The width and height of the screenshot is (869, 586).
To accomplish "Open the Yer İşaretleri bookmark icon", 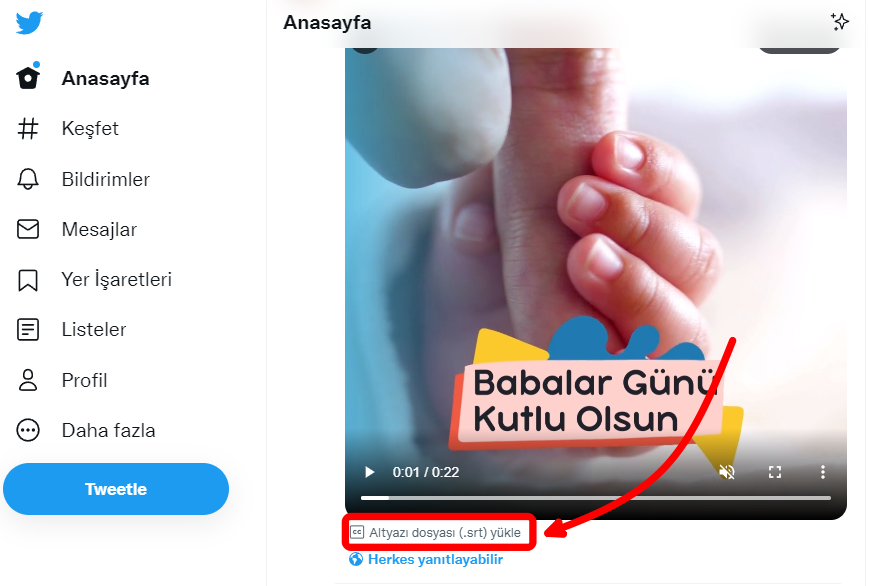I will 28,280.
